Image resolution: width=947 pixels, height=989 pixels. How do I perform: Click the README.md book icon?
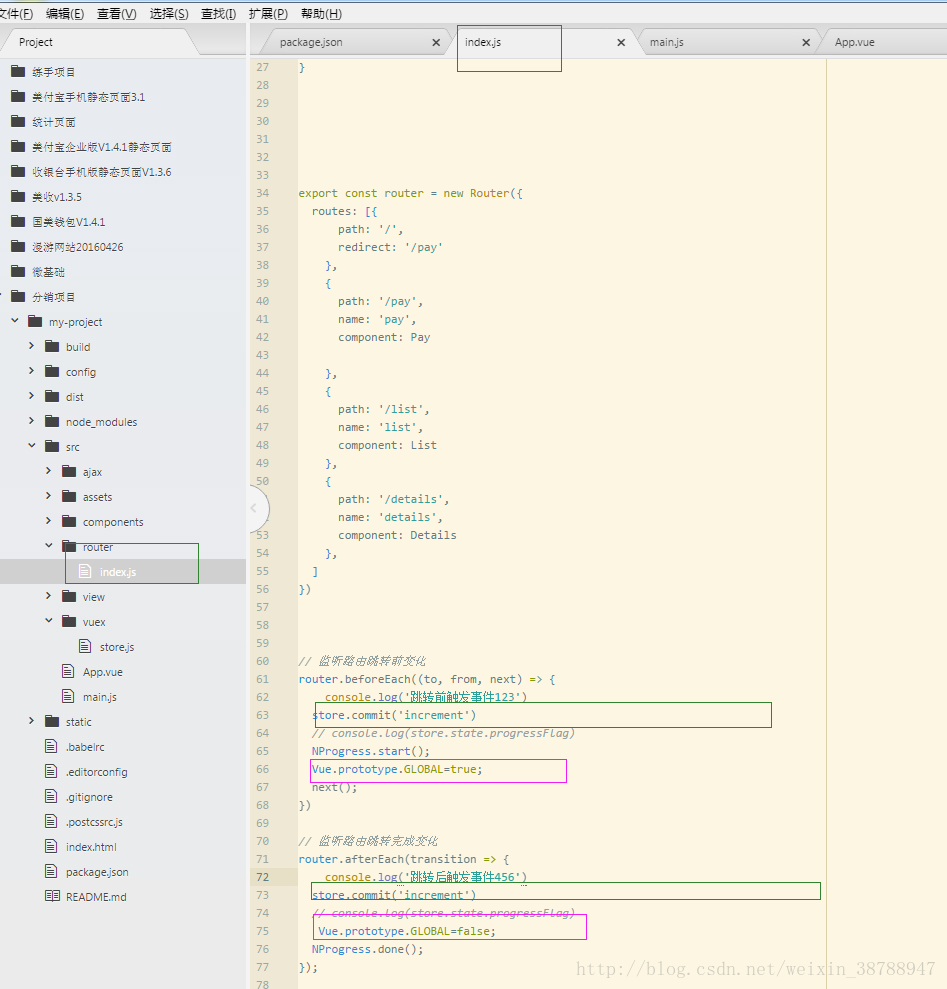coord(52,896)
